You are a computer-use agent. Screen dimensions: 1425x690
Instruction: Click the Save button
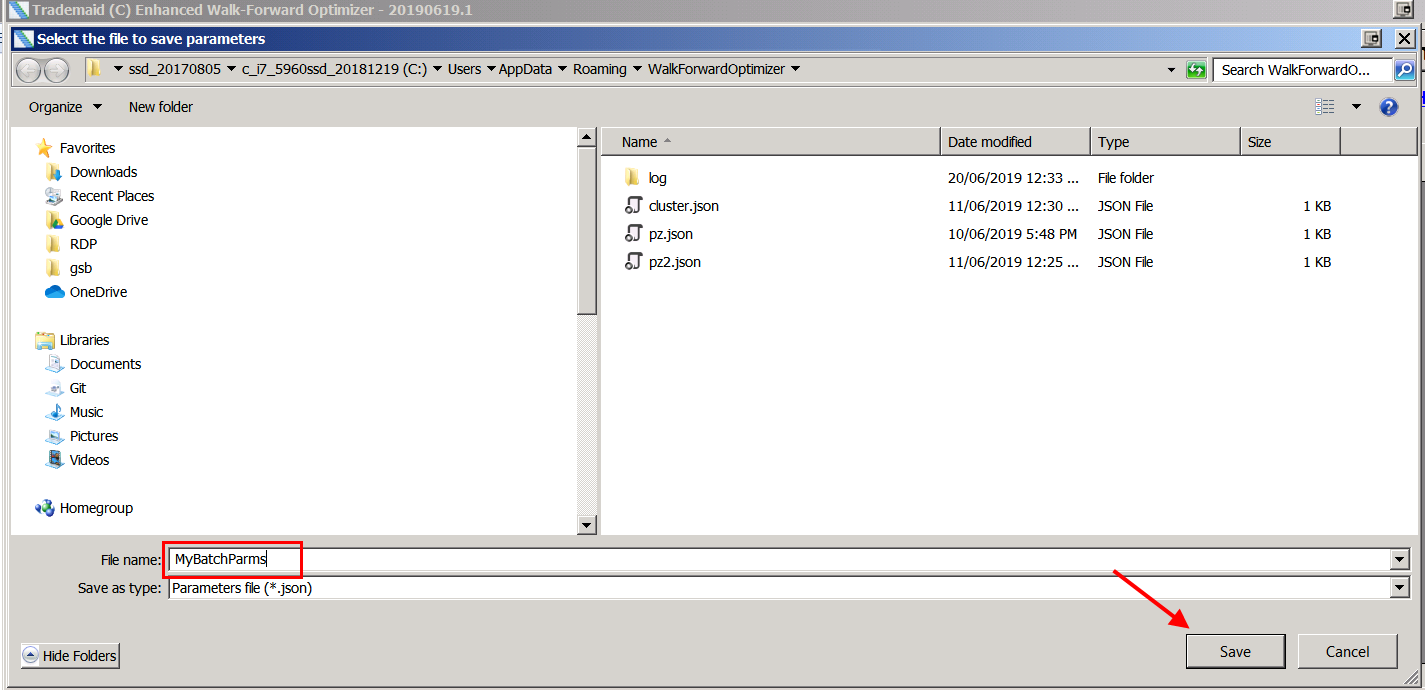[1235, 651]
